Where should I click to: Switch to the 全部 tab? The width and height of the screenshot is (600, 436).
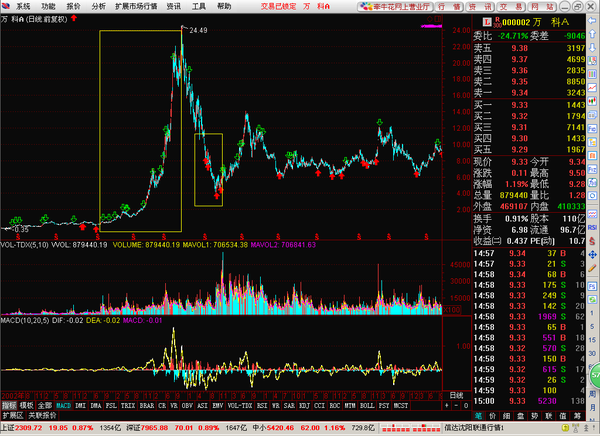pyautogui.click(x=45, y=405)
